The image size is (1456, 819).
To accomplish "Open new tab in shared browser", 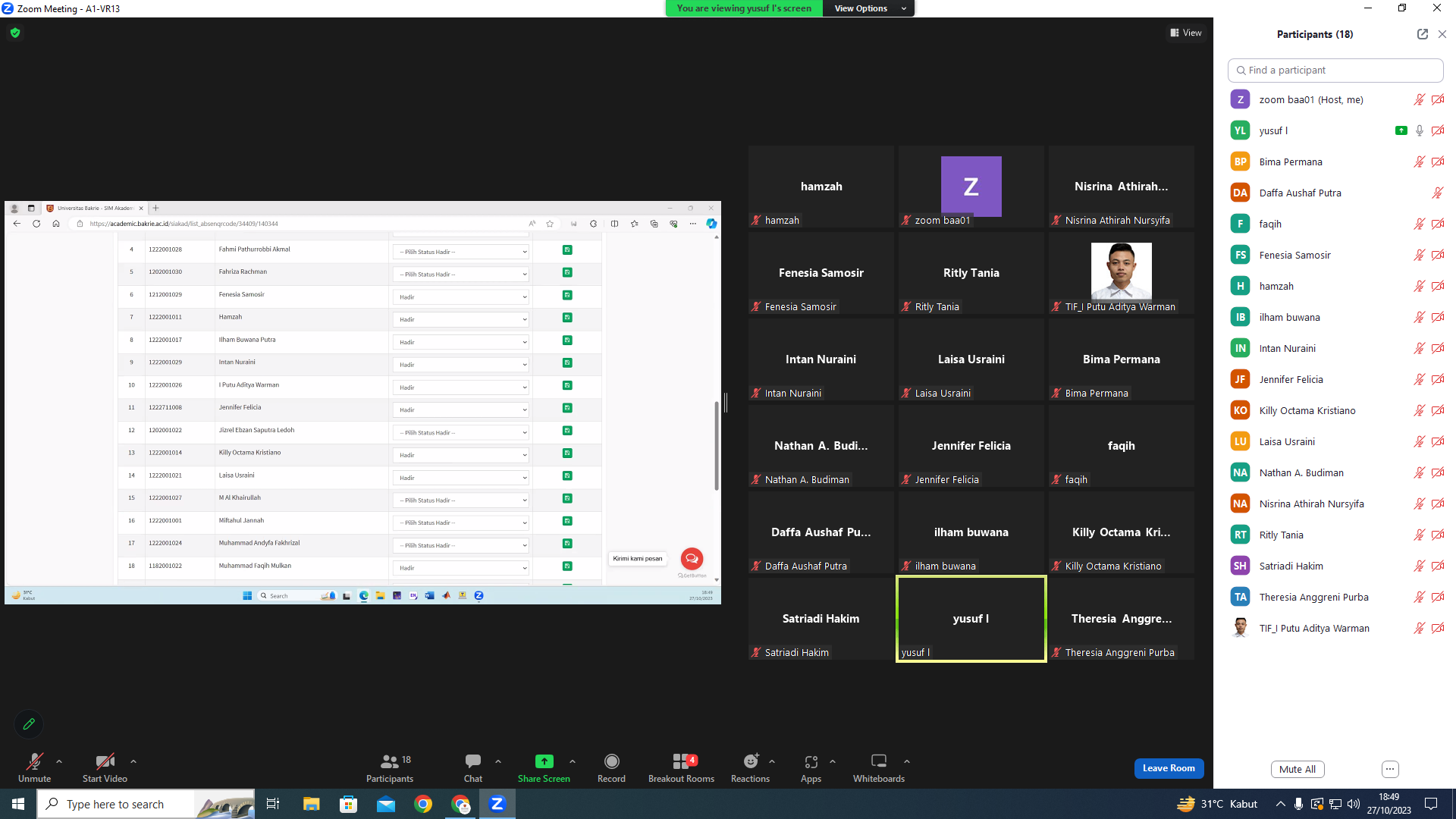I will [x=155, y=208].
